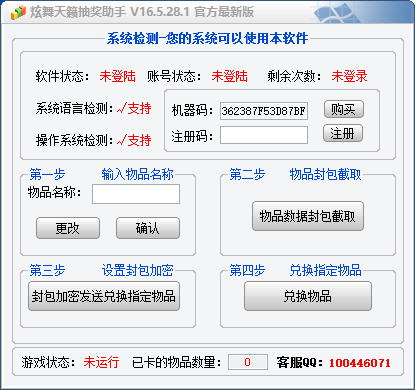415x390 pixels.
Task: Click 系统检测 header text
Action: pos(207,39)
